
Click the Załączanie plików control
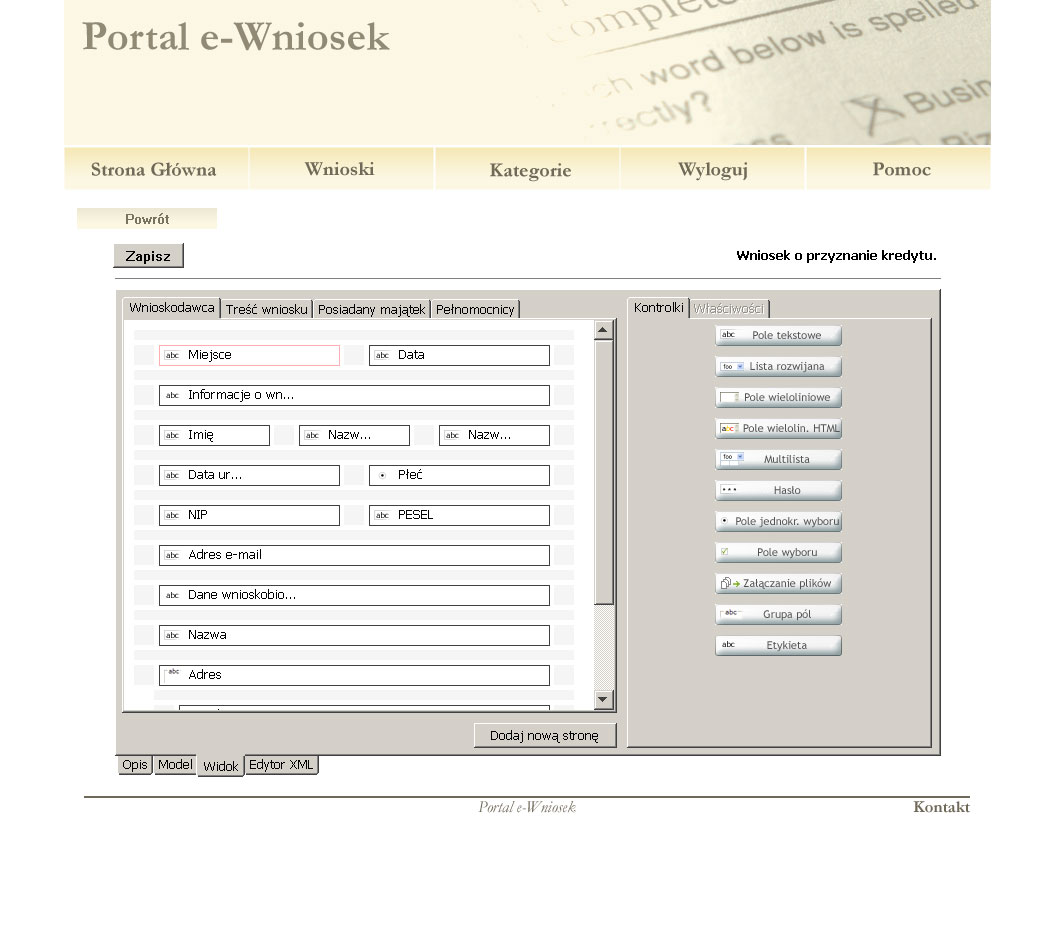pyautogui.click(x=778, y=583)
